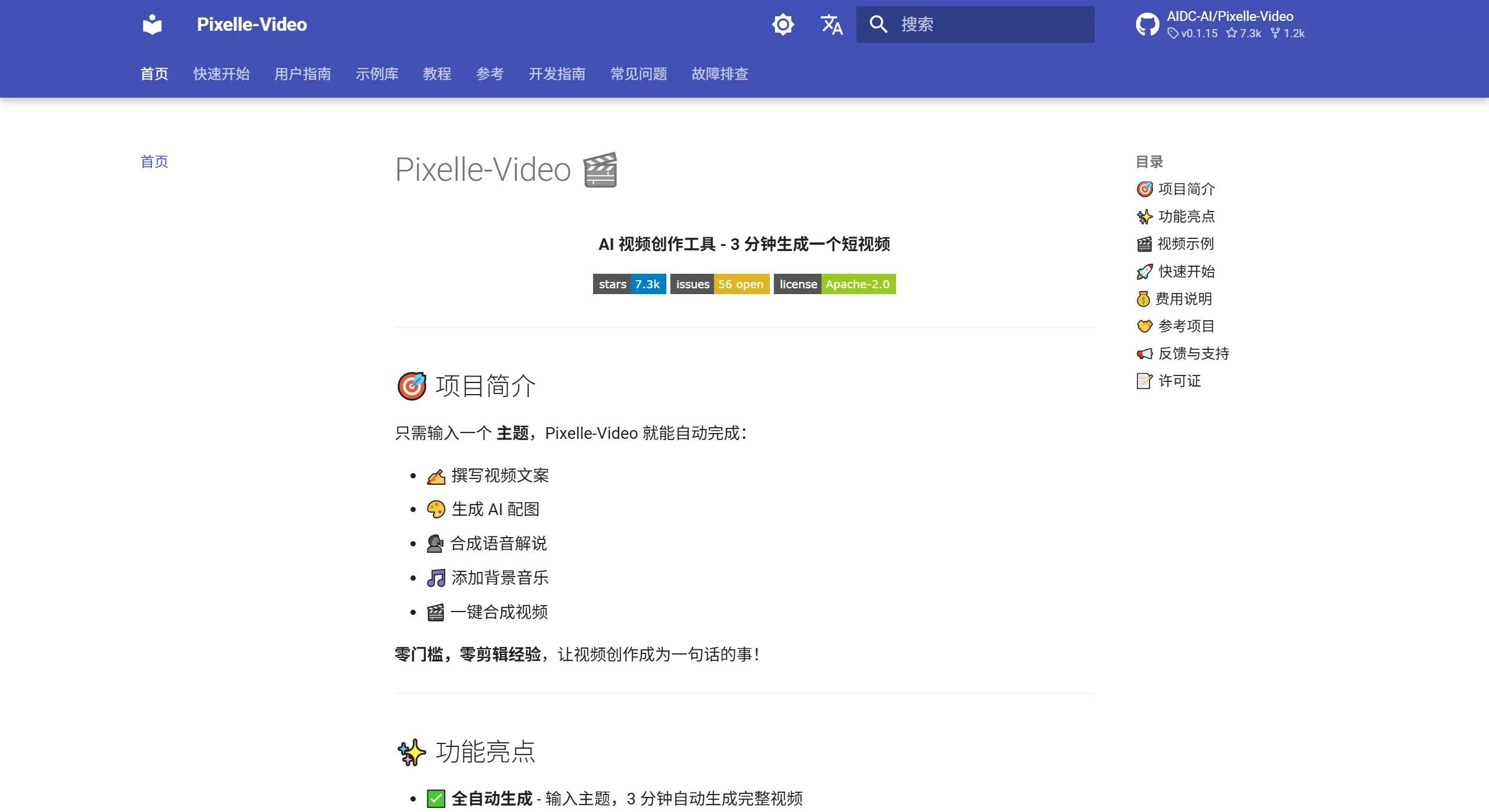
Task: Click the 首页 left sidebar link
Action: pyautogui.click(x=154, y=162)
